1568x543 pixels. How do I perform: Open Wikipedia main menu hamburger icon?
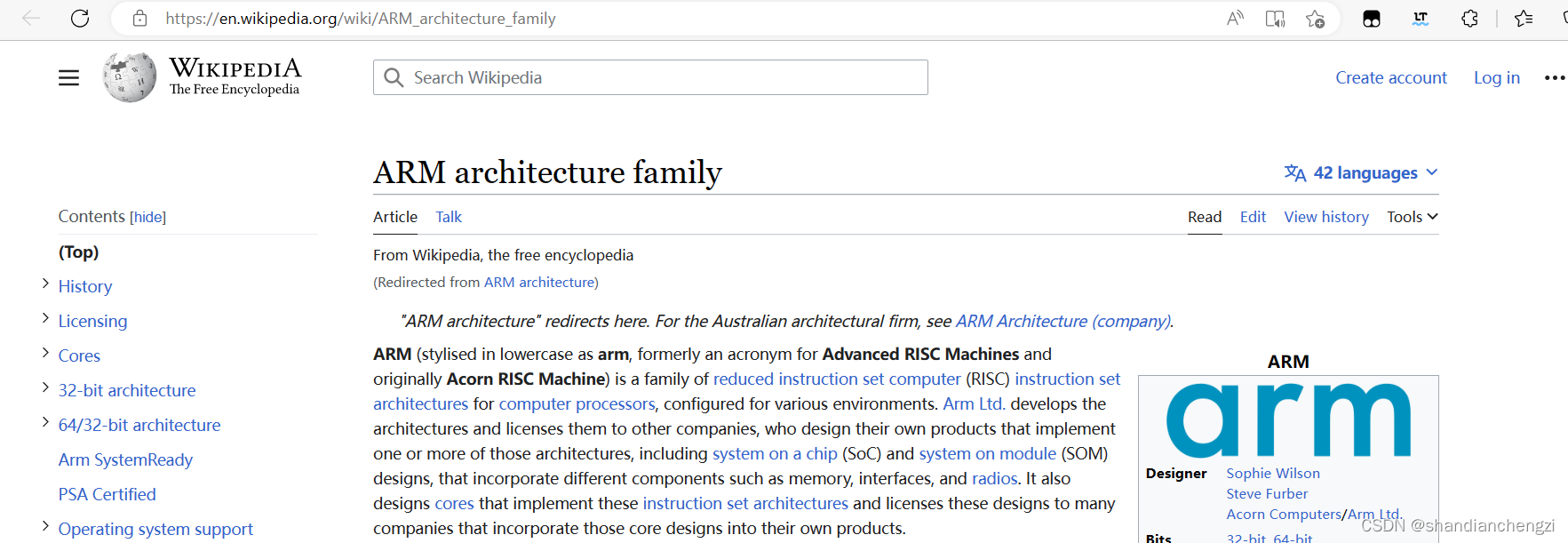(x=68, y=78)
